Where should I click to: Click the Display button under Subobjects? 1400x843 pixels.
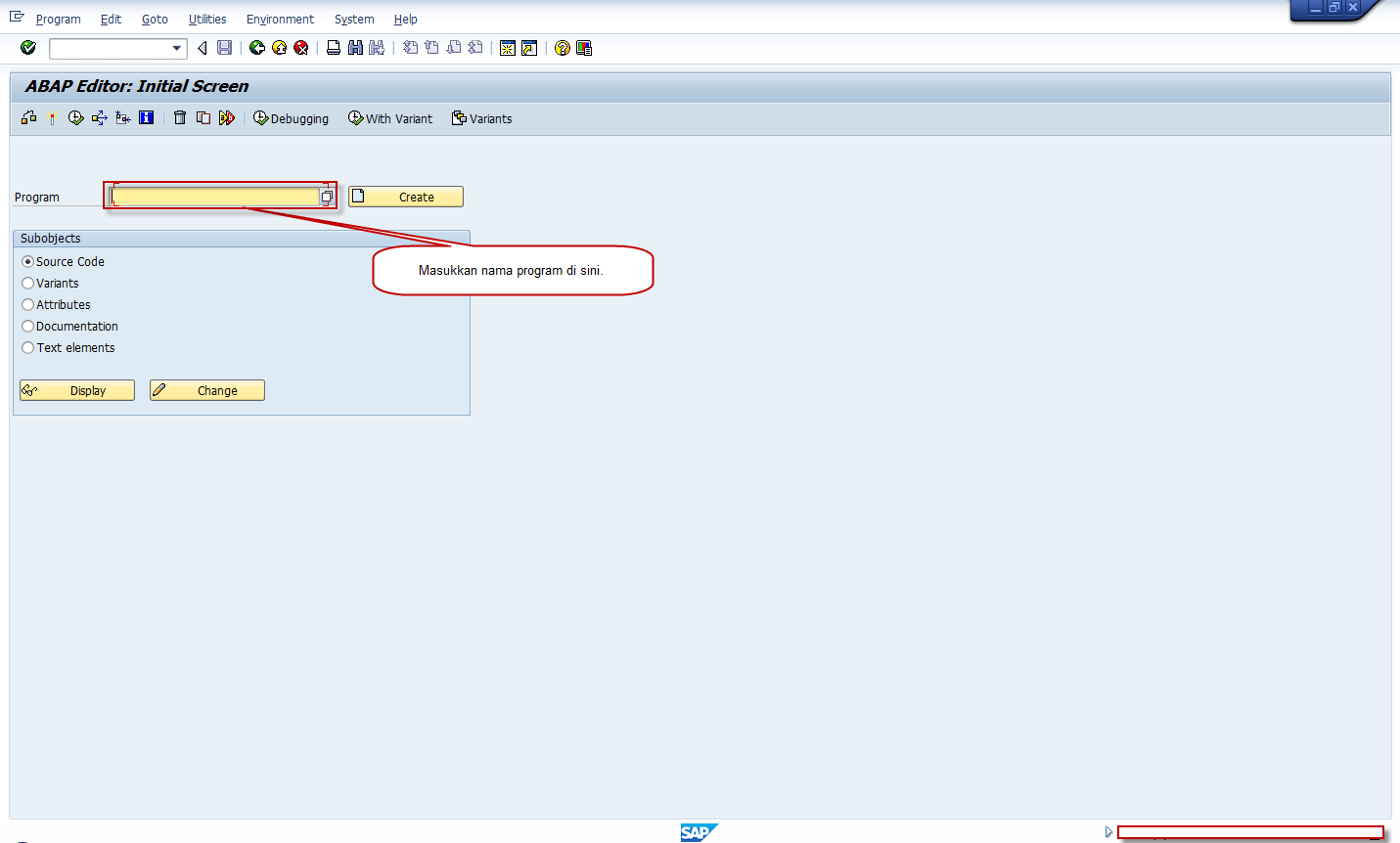pyautogui.click(x=76, y=389)
